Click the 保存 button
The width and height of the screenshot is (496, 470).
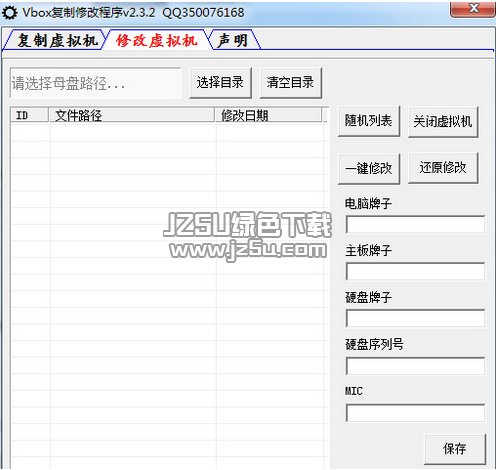click(x=455, y=449)
